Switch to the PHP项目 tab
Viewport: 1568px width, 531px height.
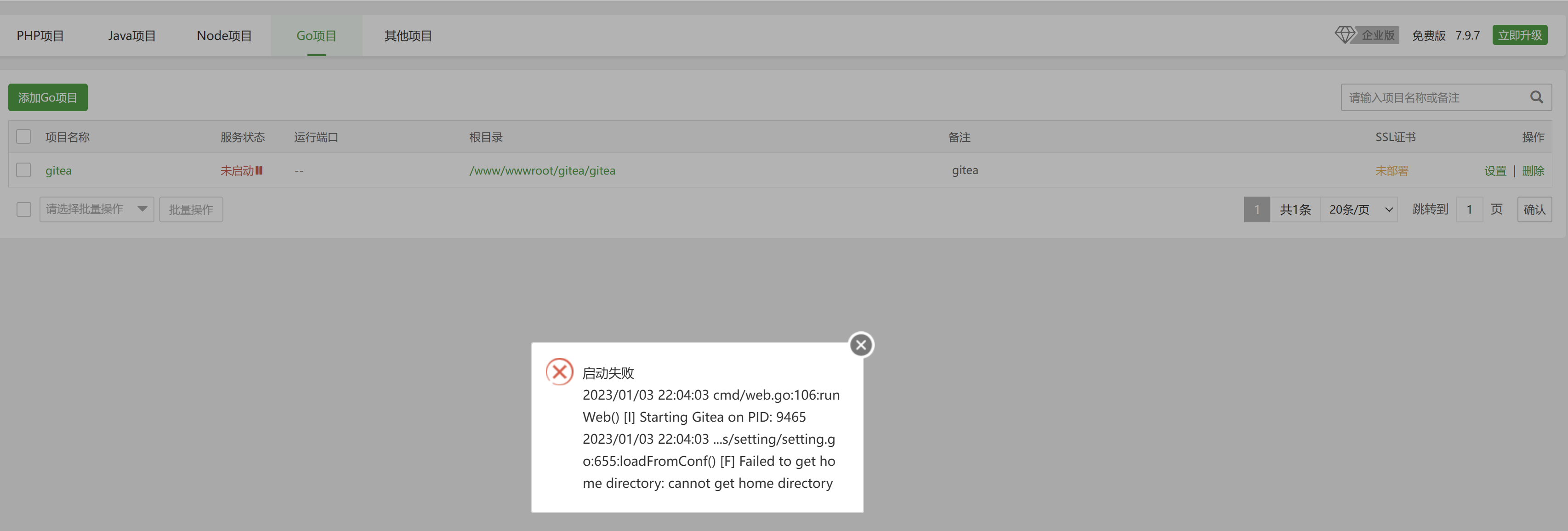(x=40, y=35)
